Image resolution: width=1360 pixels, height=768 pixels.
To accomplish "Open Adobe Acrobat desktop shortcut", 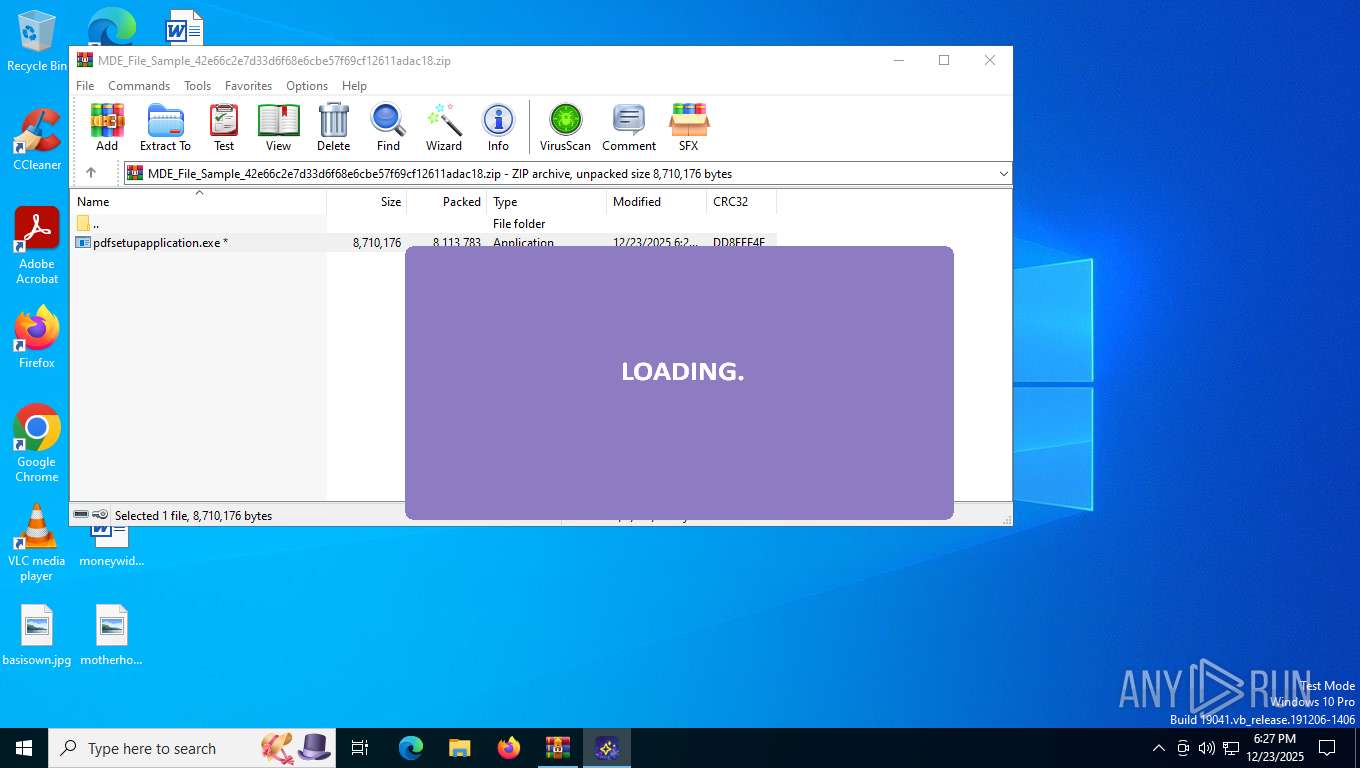I will coord(37,246).
